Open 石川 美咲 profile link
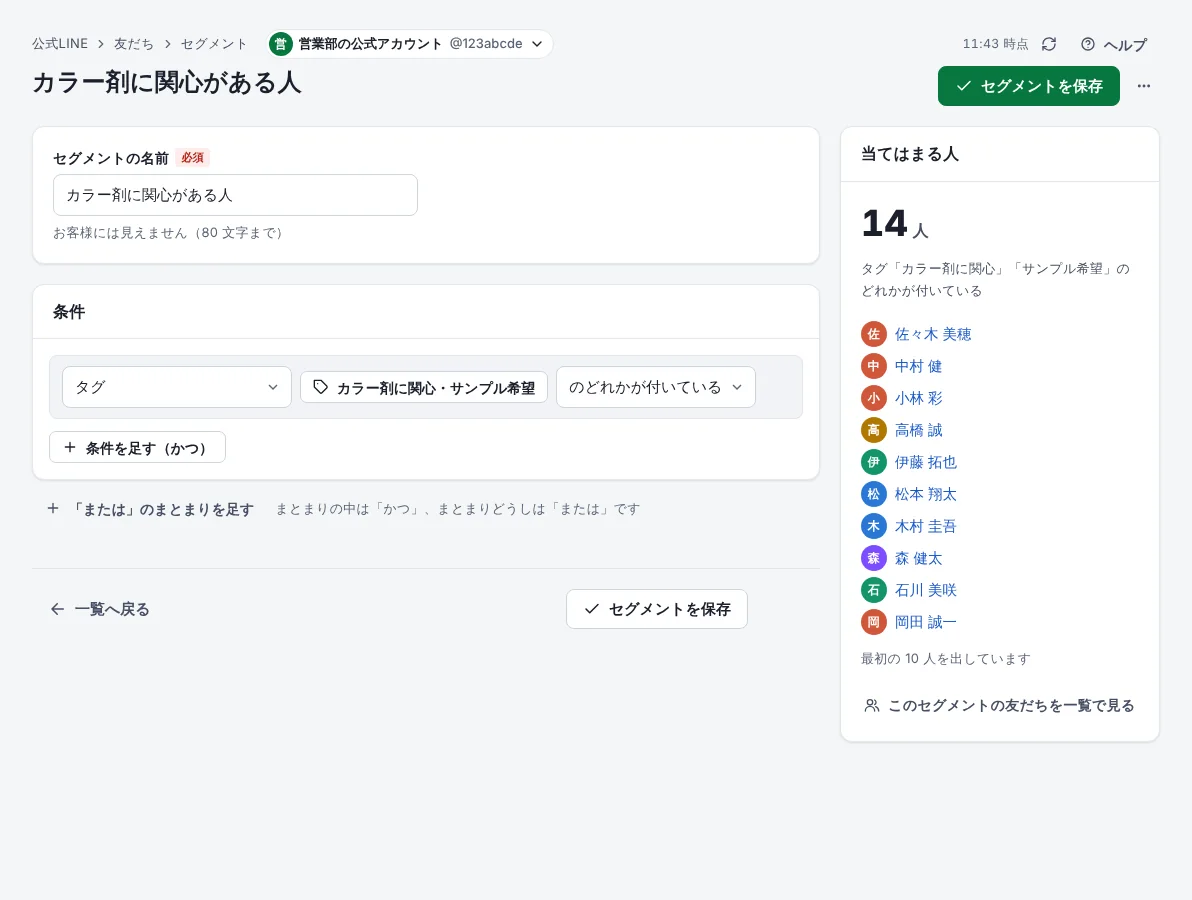This screenshot has height=900, width=1192. click(925, 590)
